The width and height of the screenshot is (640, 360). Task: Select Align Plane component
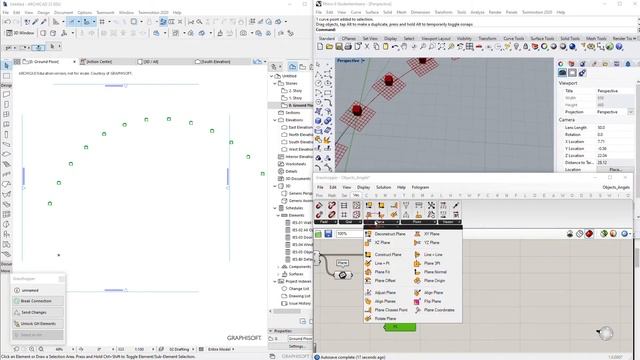(429, 292)
